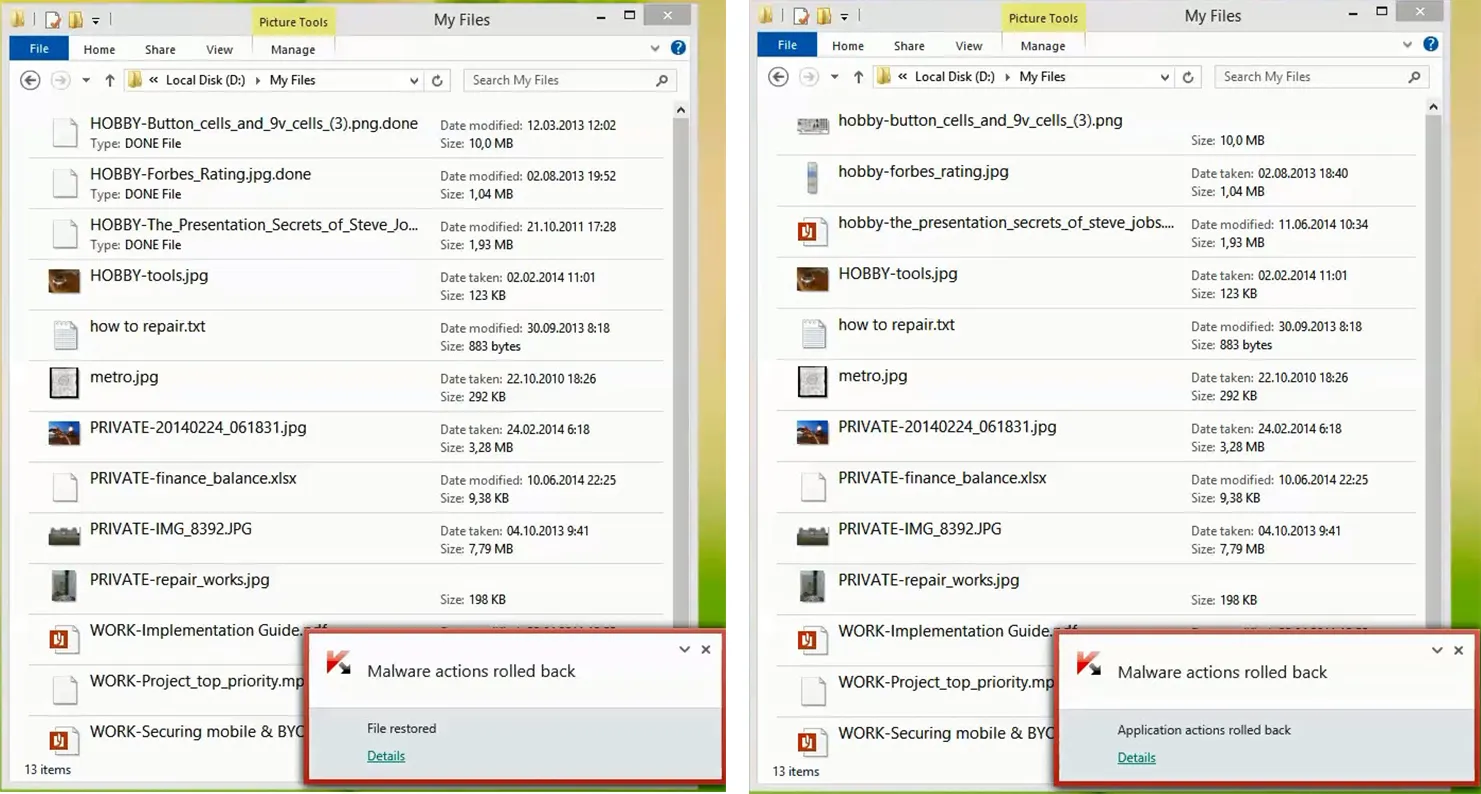Click the how to repair.txt icon in the left window

65,335
